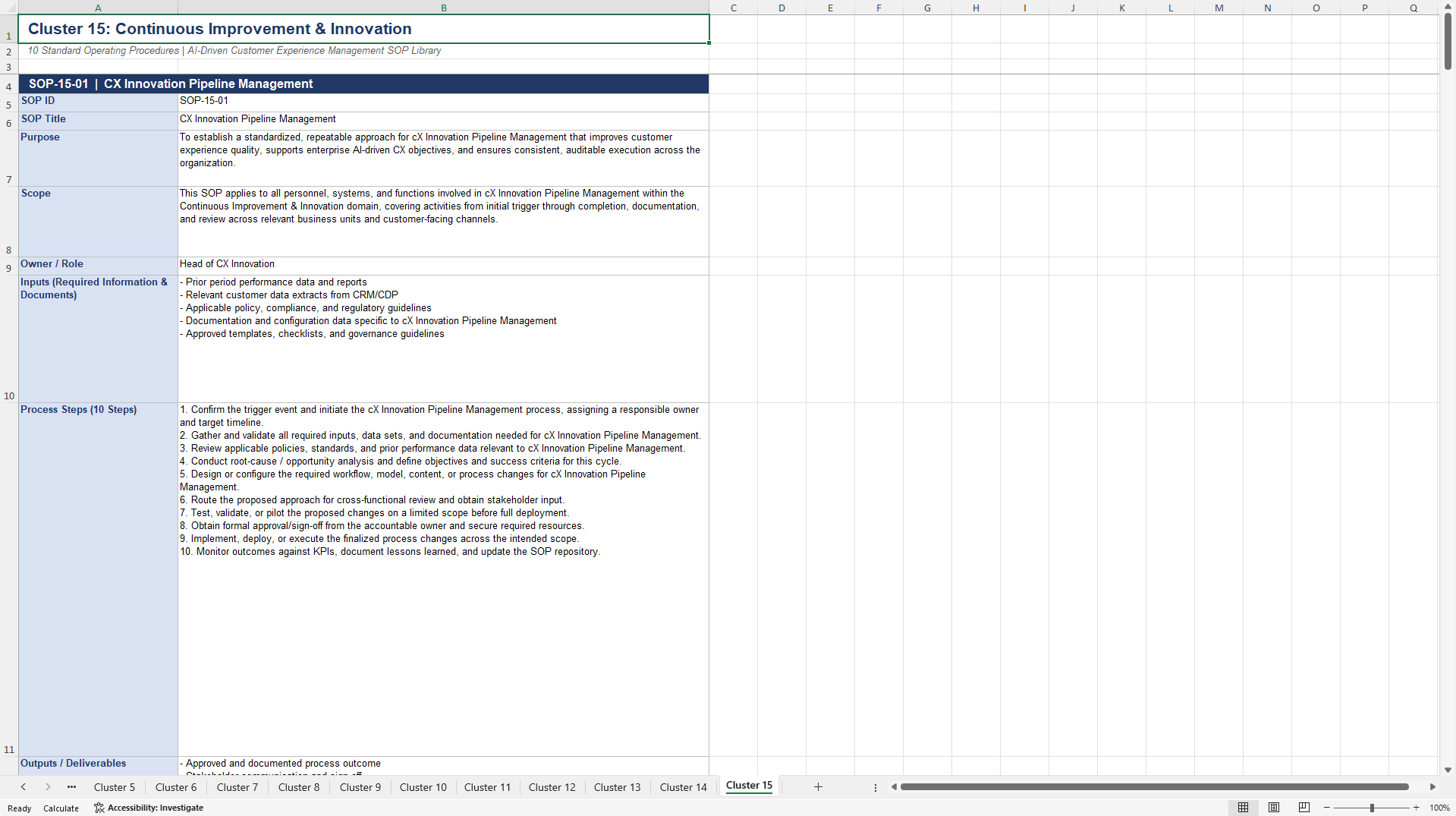Click Calculate in the status bar
This screenshot has width=1456, height=816.
click(61, 808)
